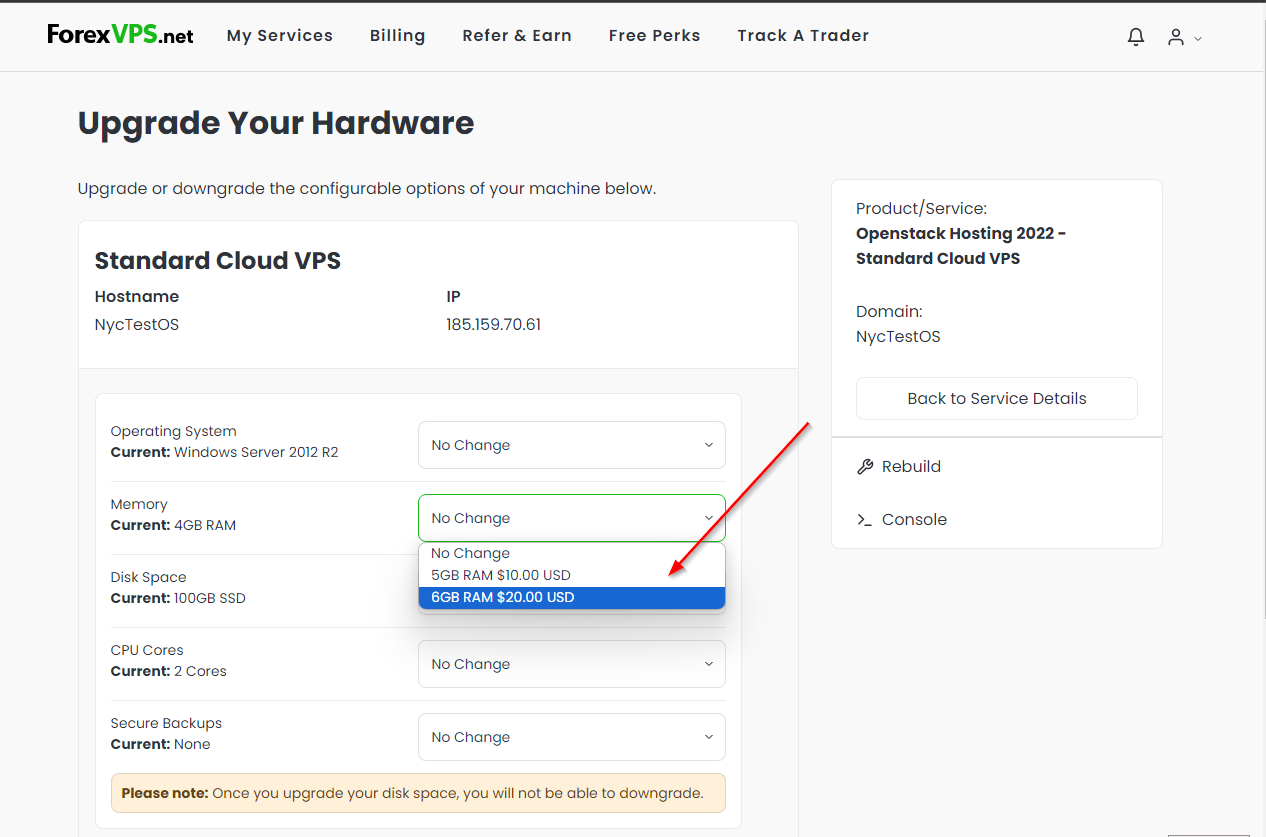Click the Rebuild link
This screenshot has height=837, width=1266.
click(x=911, y=466)
